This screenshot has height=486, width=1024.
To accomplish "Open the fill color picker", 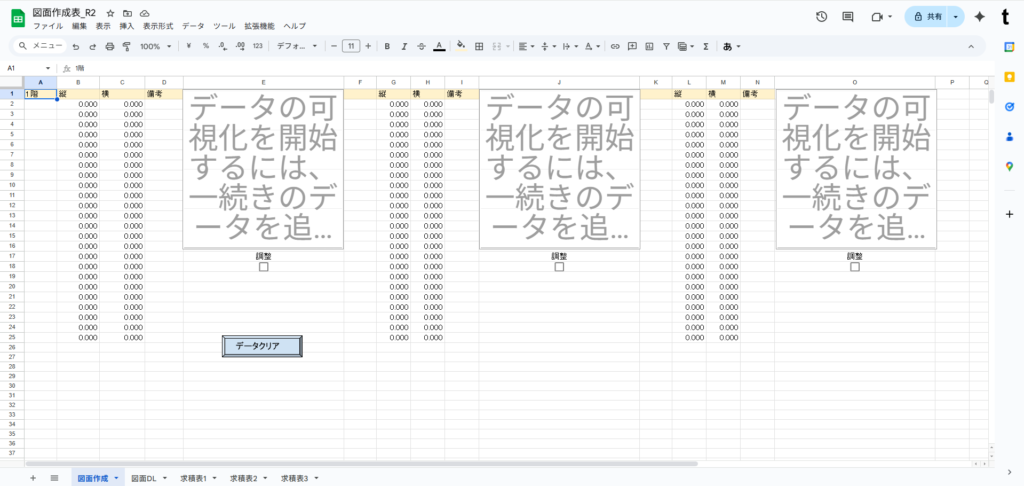I will tap(461, 46).
